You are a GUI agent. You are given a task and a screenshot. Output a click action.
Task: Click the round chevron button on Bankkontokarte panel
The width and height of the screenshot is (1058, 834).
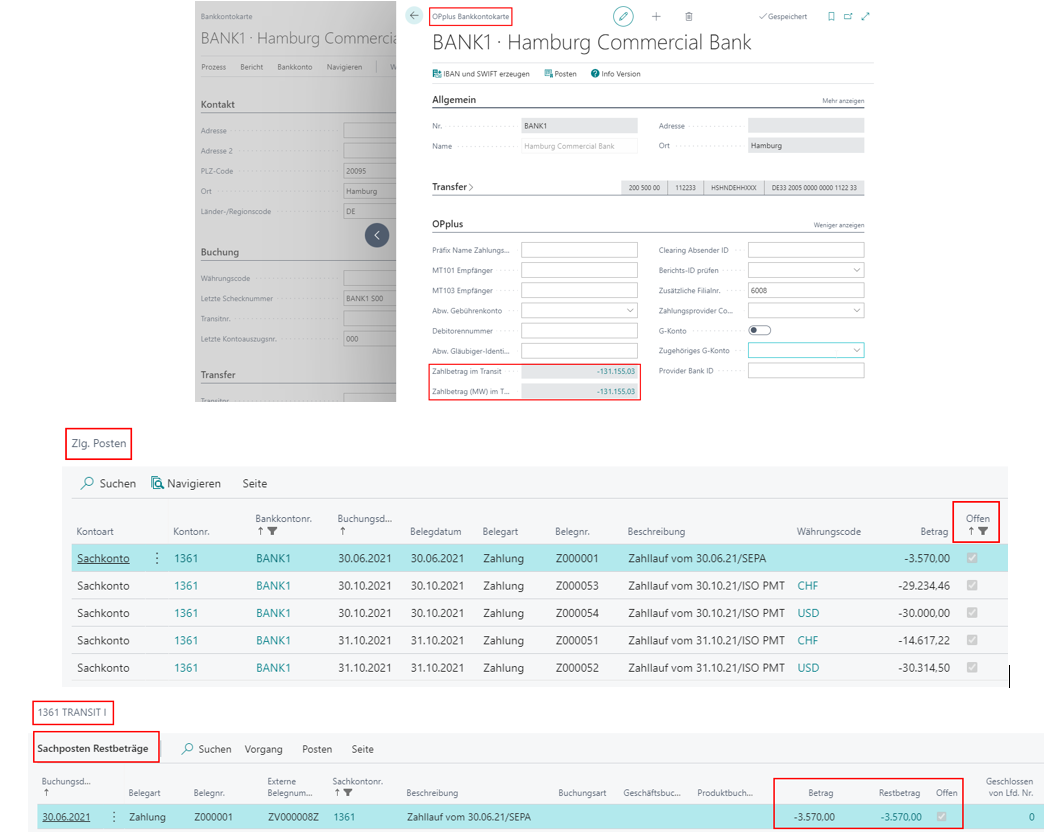pos(377,235)
